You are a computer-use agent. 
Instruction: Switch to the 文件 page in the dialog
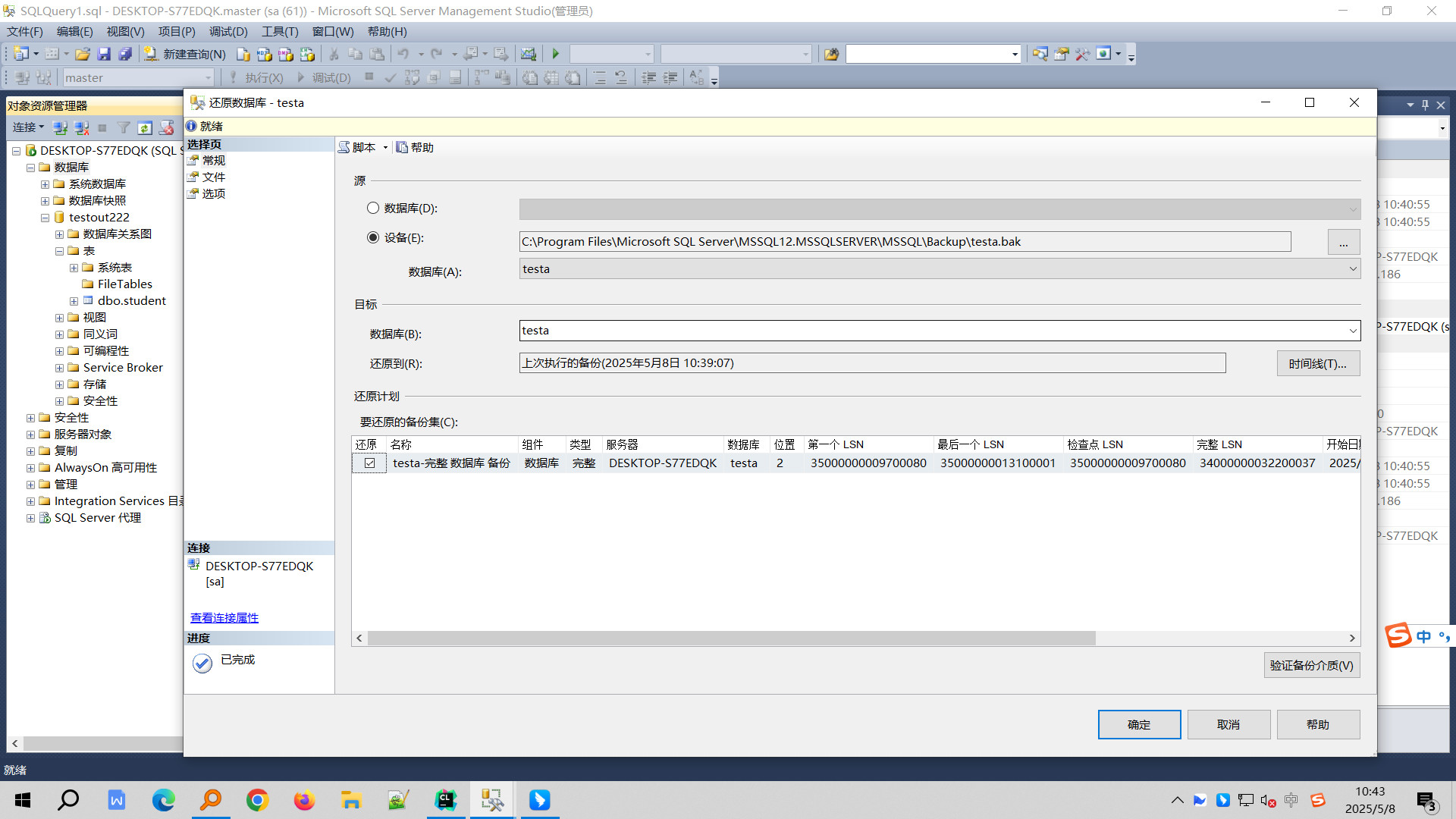click(213, 177)
